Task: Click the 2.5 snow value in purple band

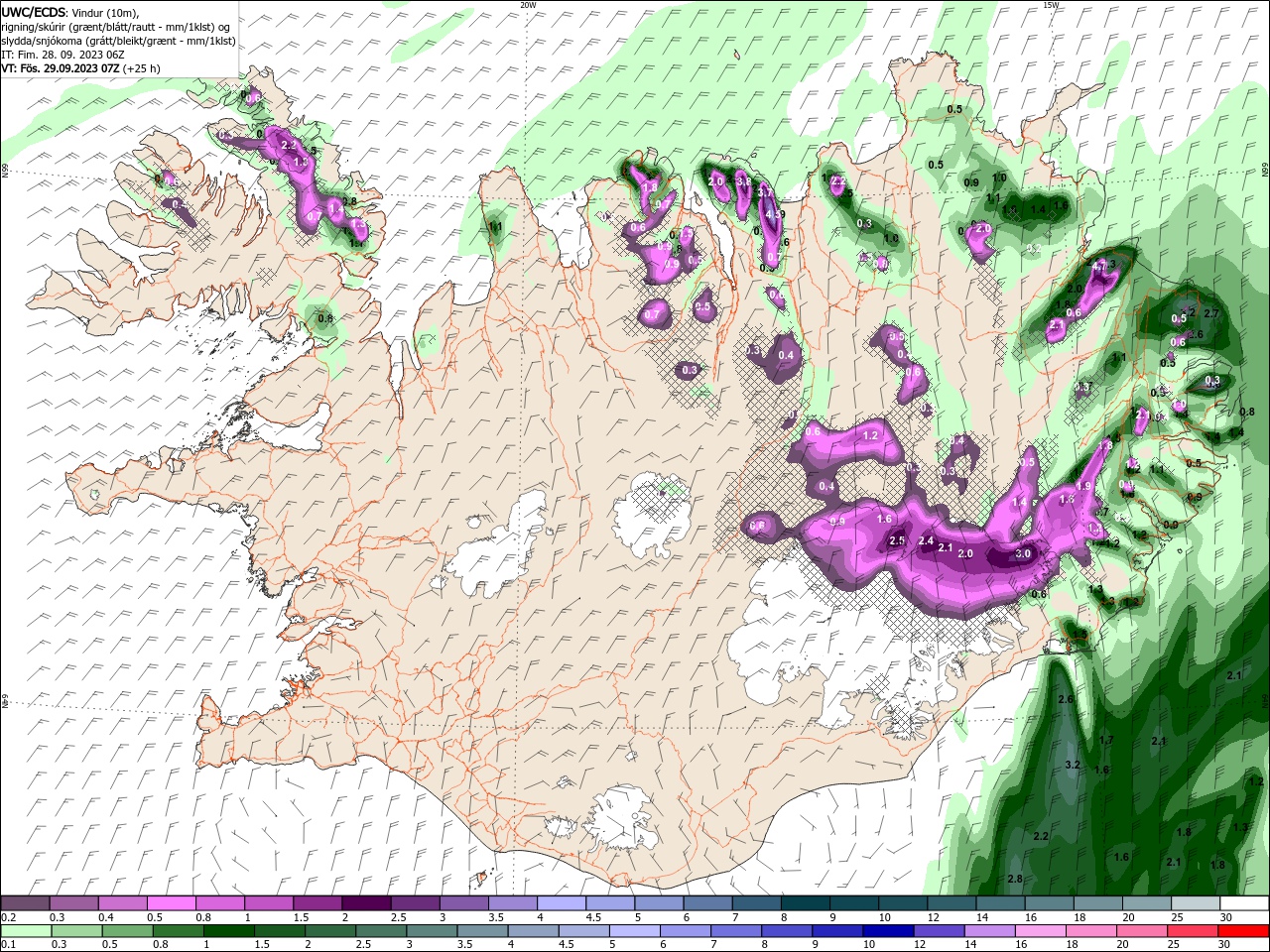Action: pos(897,540)
